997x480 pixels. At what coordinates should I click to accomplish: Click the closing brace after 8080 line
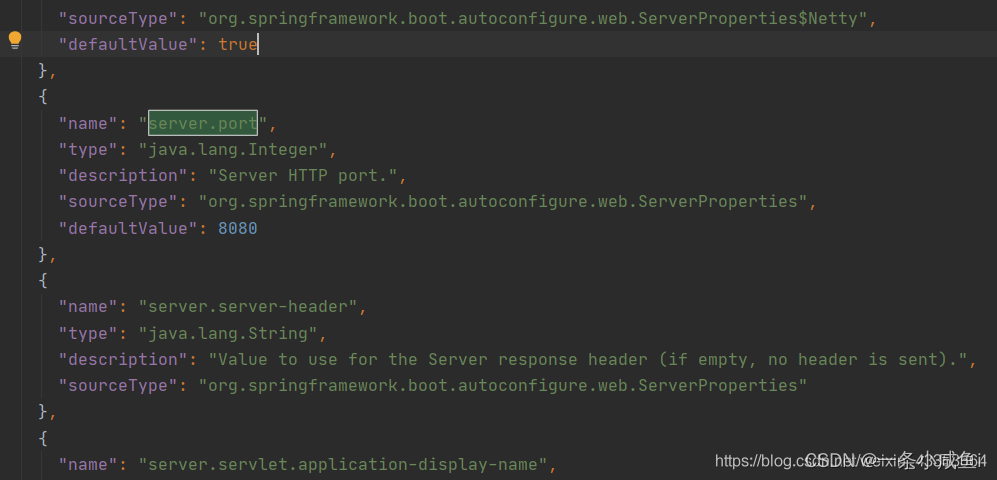point(43,254)
